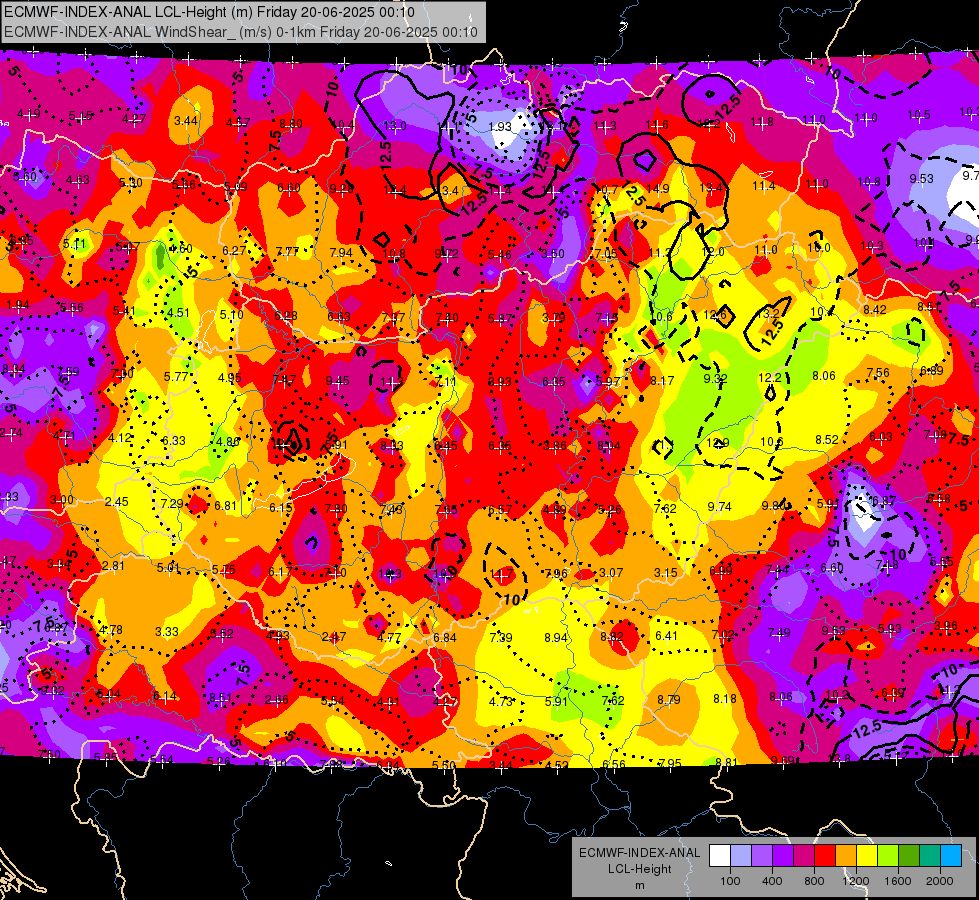979x900 pixels.
Task: Click the legend heading ECMWF-INDEX-ANAL
Action: (x=640, y=853)
